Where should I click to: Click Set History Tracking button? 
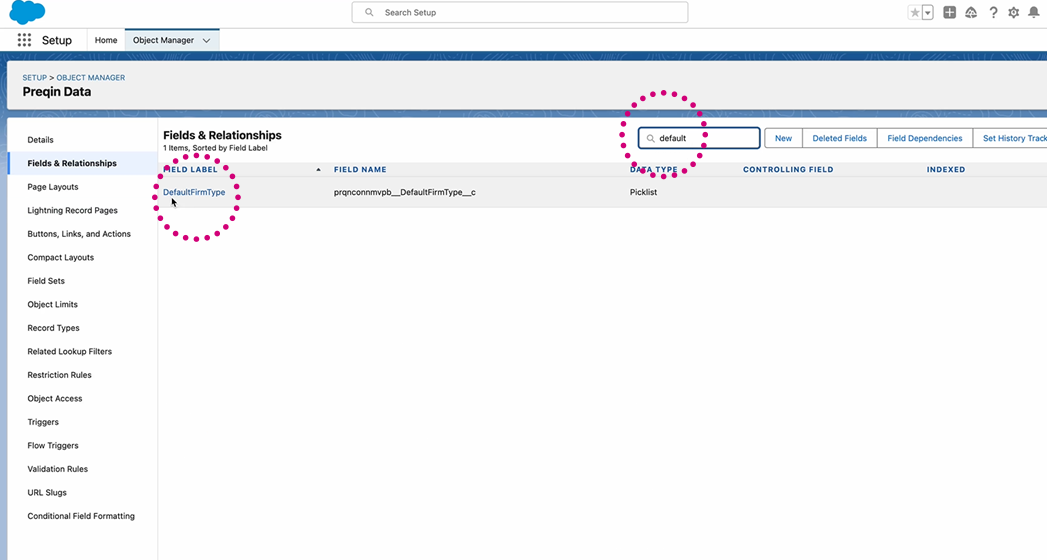point(1010,138)
